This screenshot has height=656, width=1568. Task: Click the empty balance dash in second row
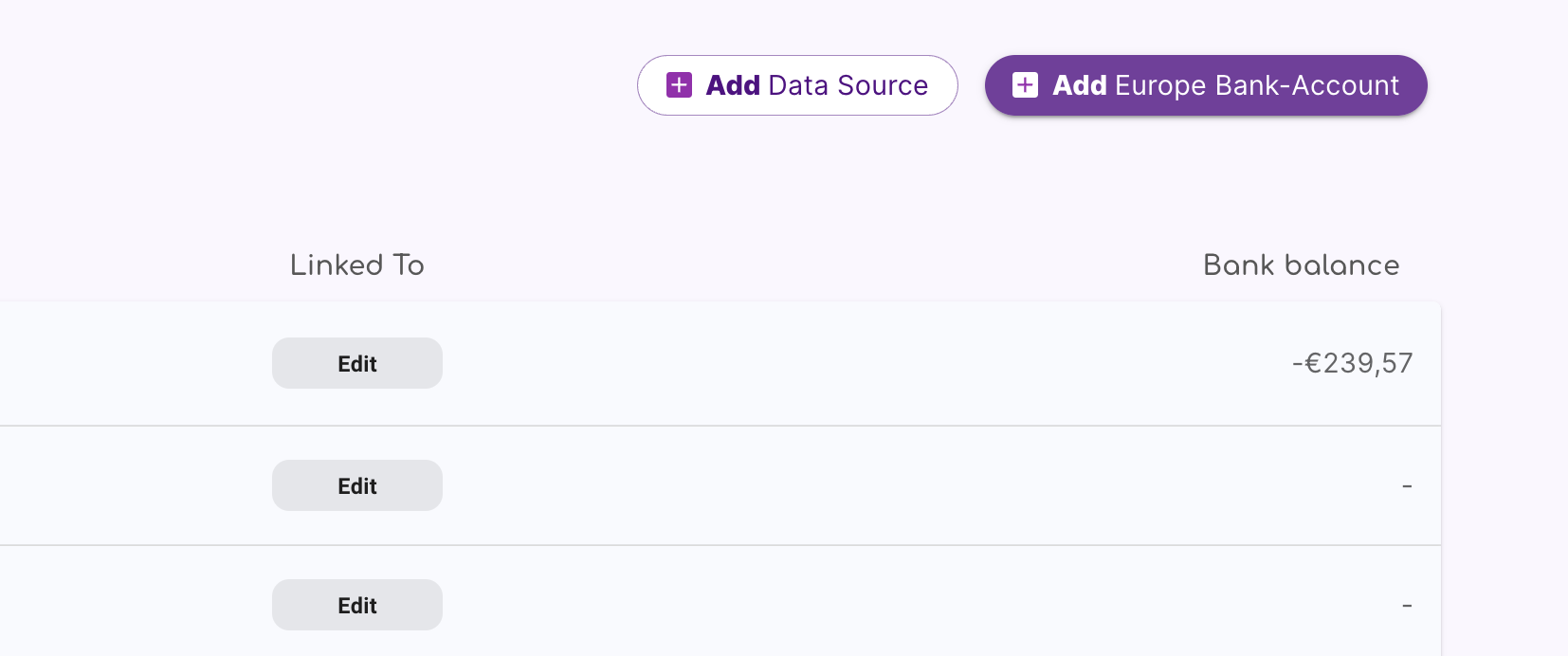(1407, 486)
